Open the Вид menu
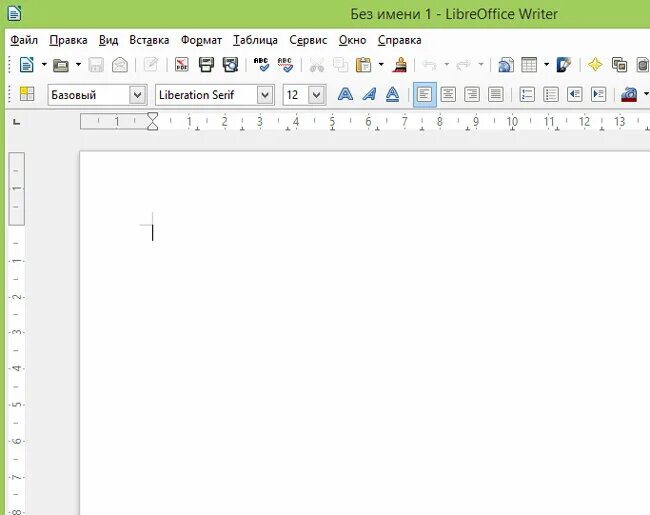The image size is (650, 515). point(108,40)
